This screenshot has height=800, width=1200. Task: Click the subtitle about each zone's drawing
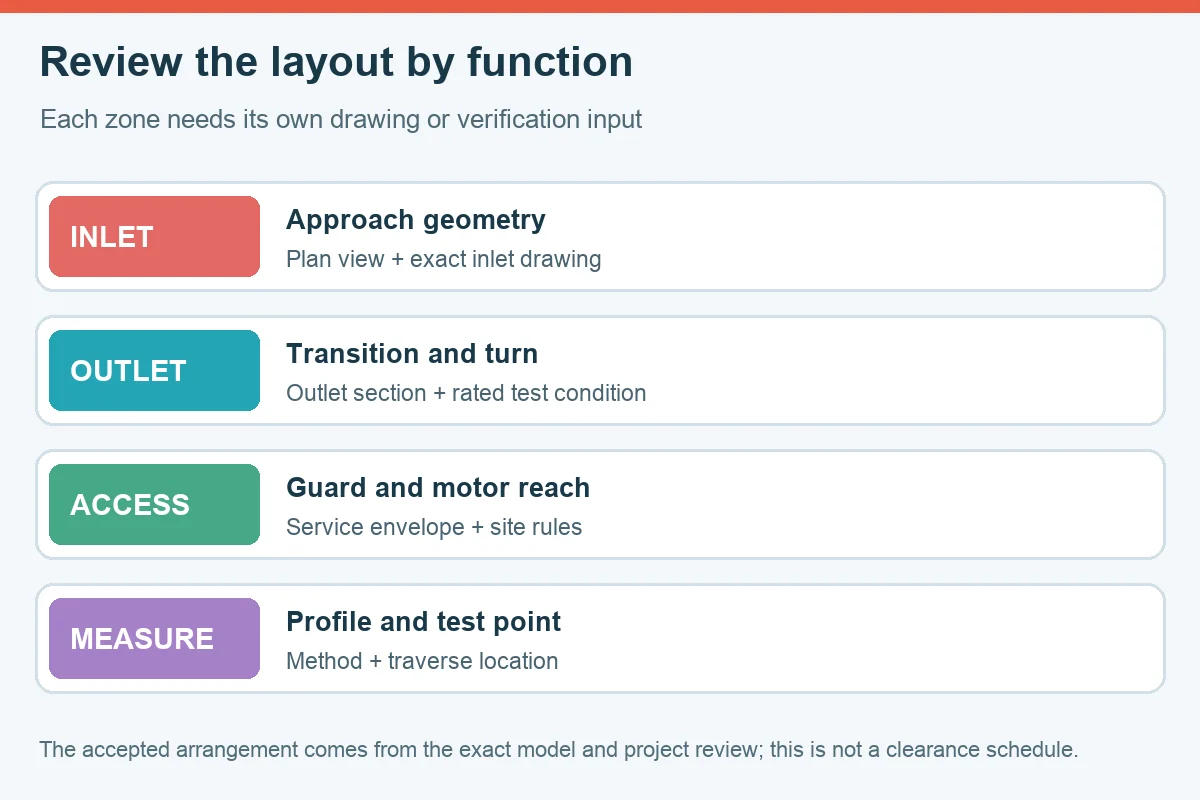(341, 120)
